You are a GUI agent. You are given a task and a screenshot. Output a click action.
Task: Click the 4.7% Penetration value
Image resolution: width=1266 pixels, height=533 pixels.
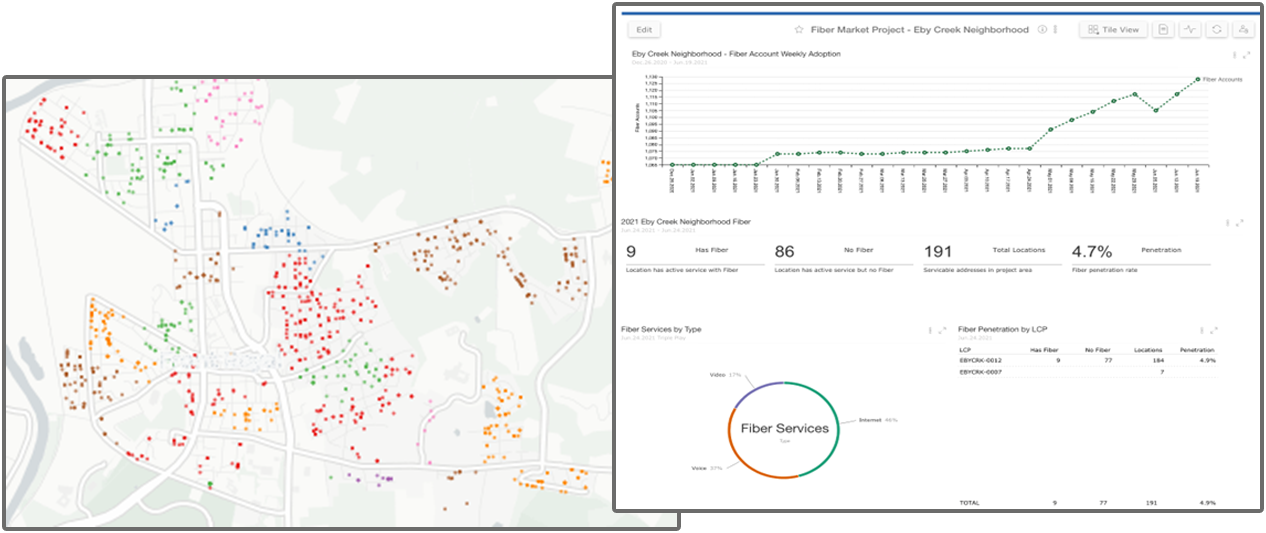point(1092,252)
